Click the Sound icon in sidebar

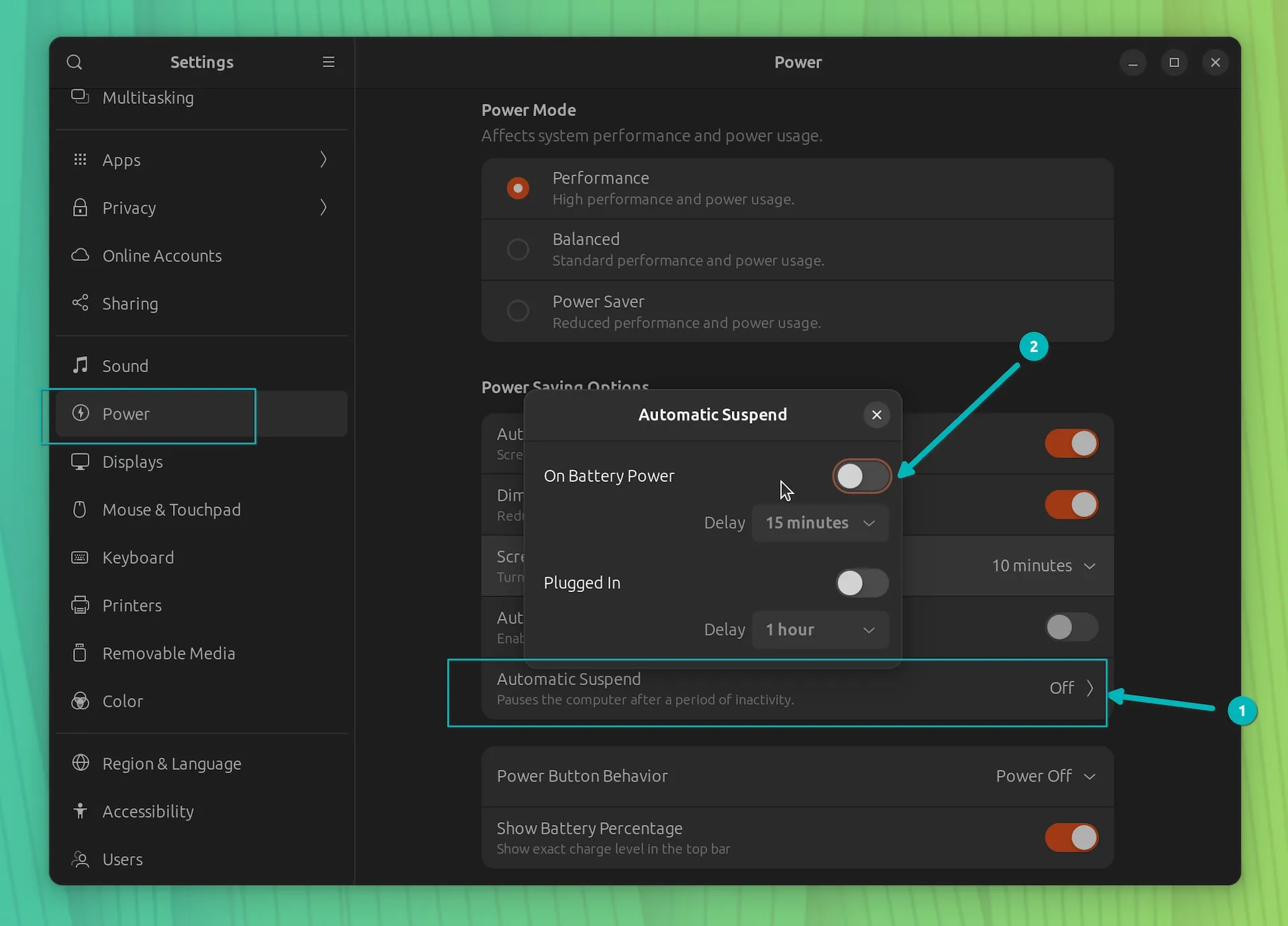click(x=80, y=365)
